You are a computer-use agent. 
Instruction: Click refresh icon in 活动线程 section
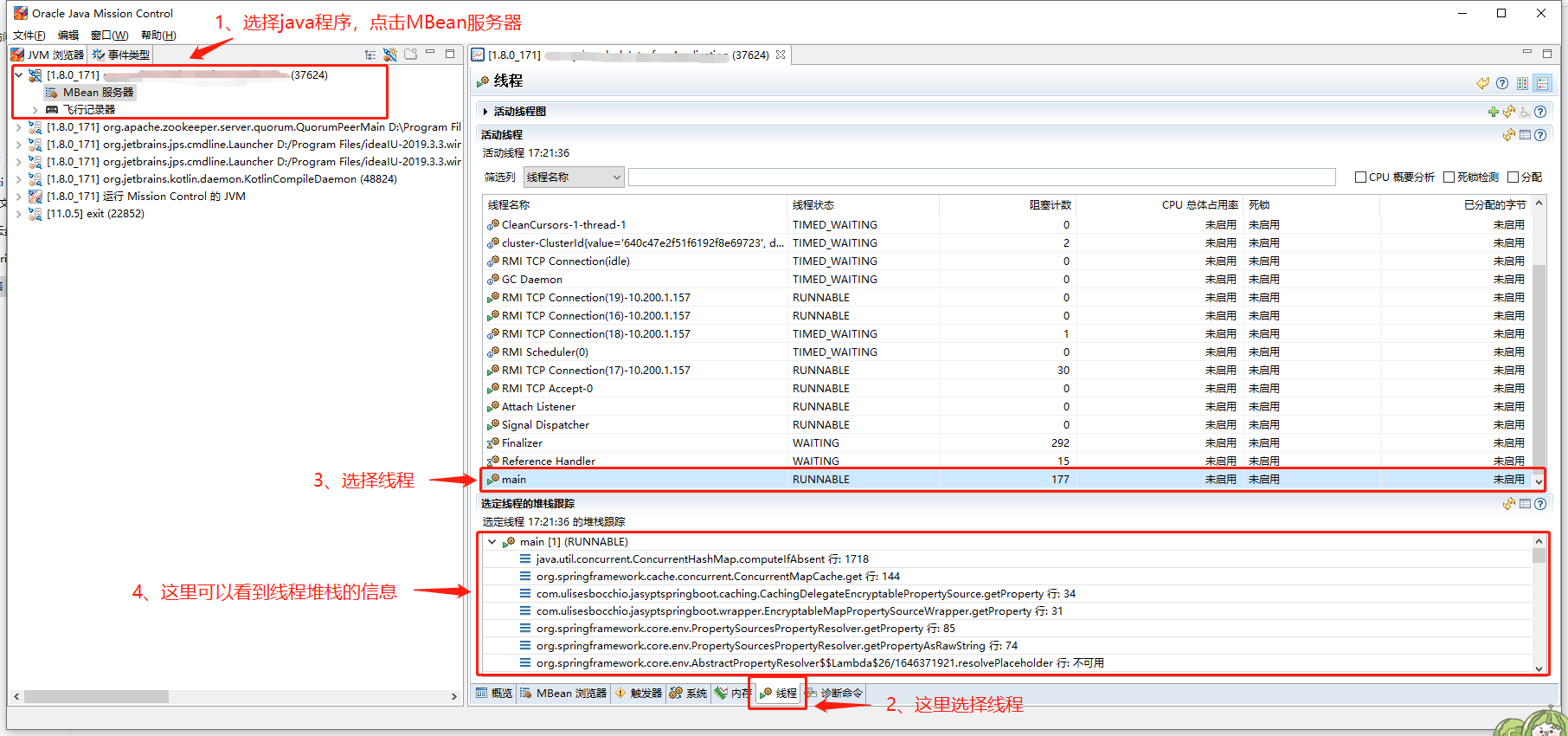1509,135
